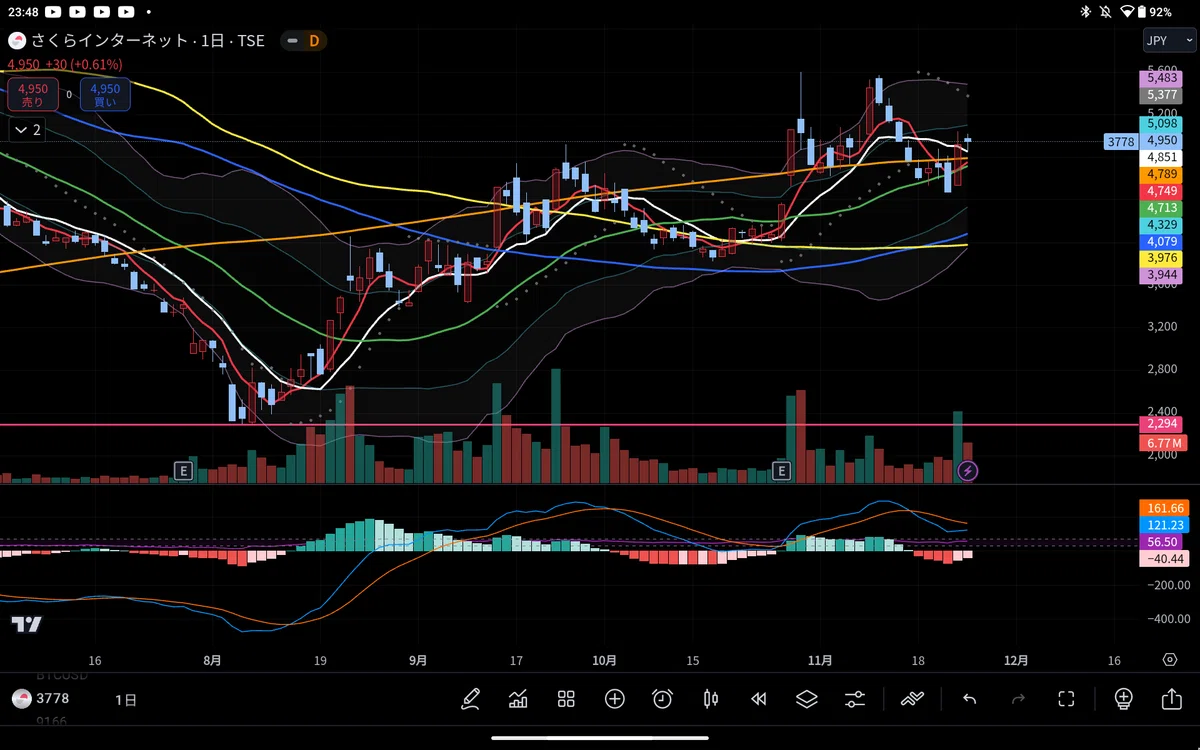Tap the 4,950 買い buy button

tap(104, 95)
